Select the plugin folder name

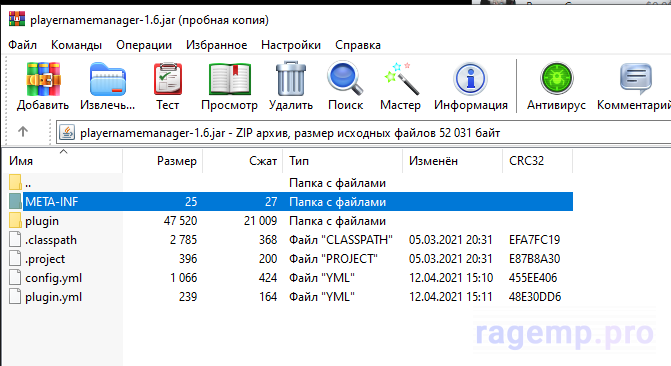coord(42,221)
